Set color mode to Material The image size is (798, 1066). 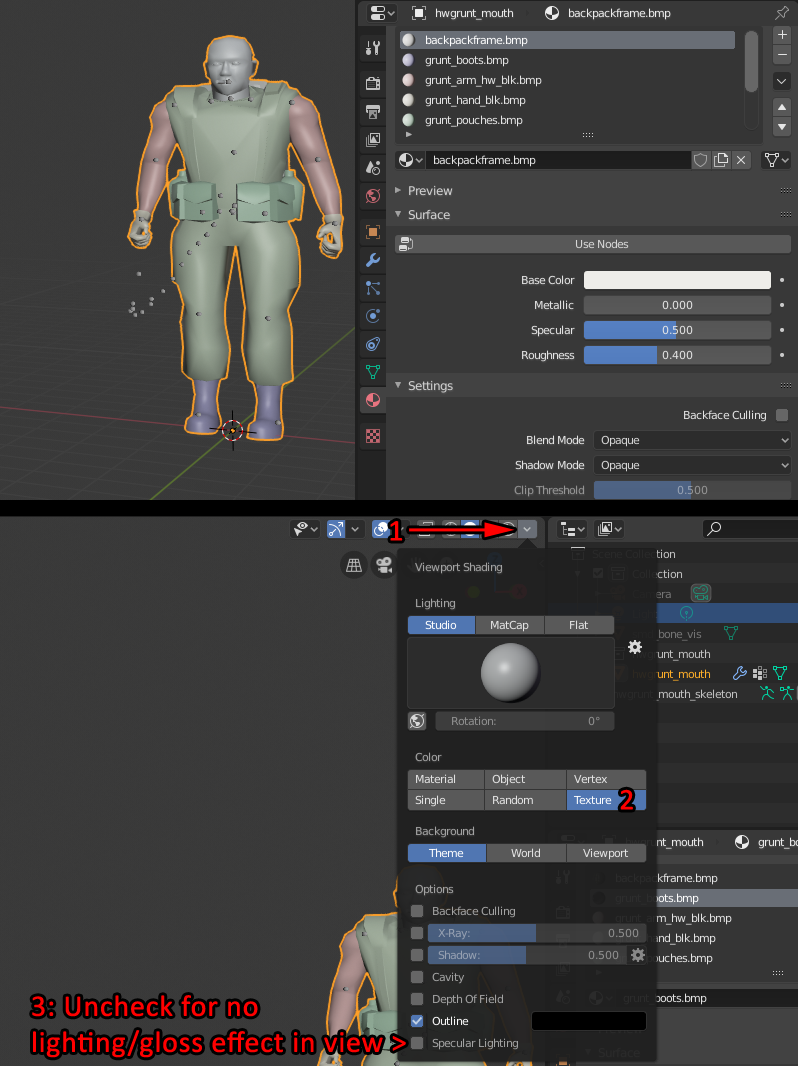coord(445,779)
